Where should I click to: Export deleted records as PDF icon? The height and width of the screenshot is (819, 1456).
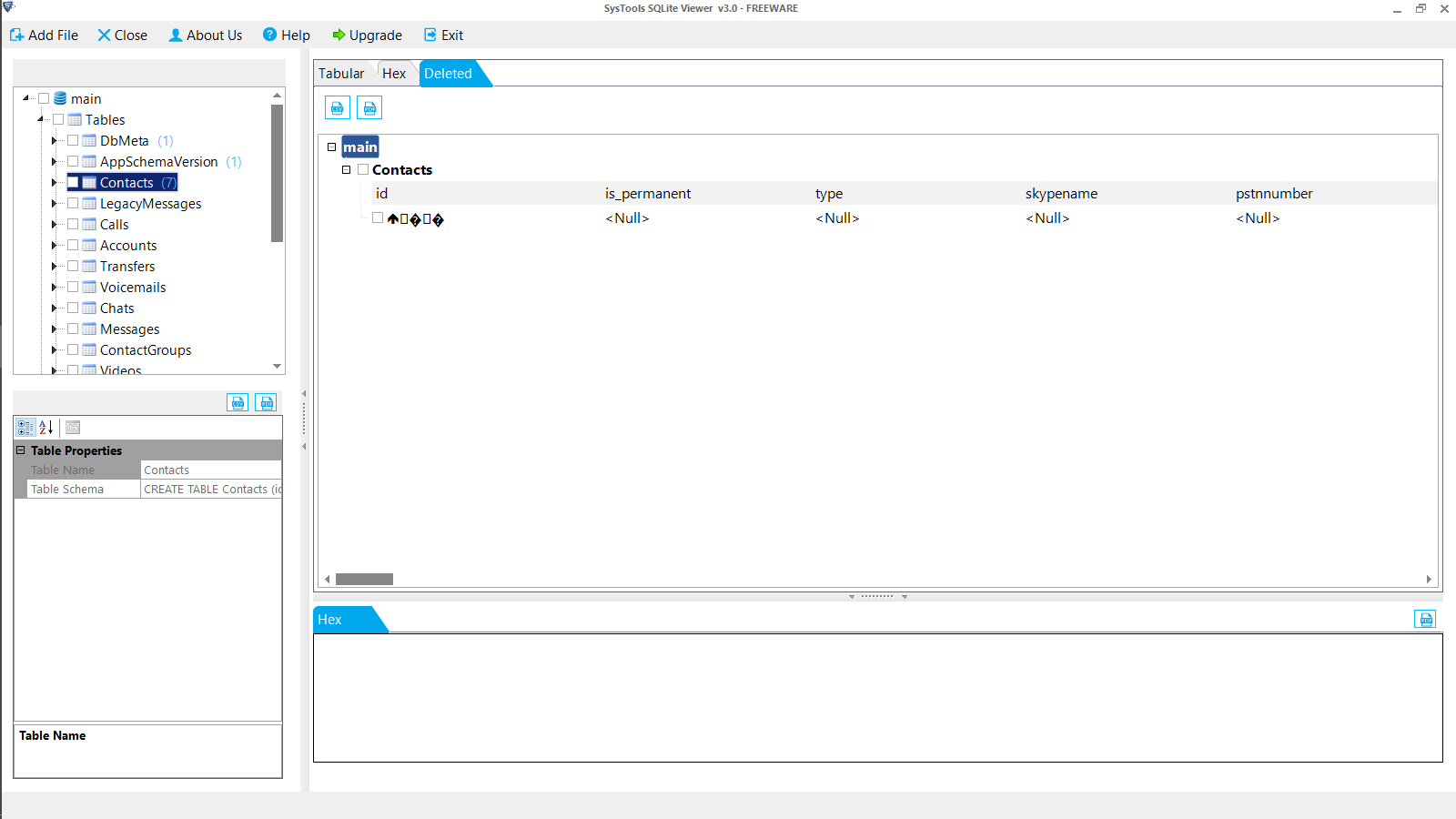click(x=369, y=108)
